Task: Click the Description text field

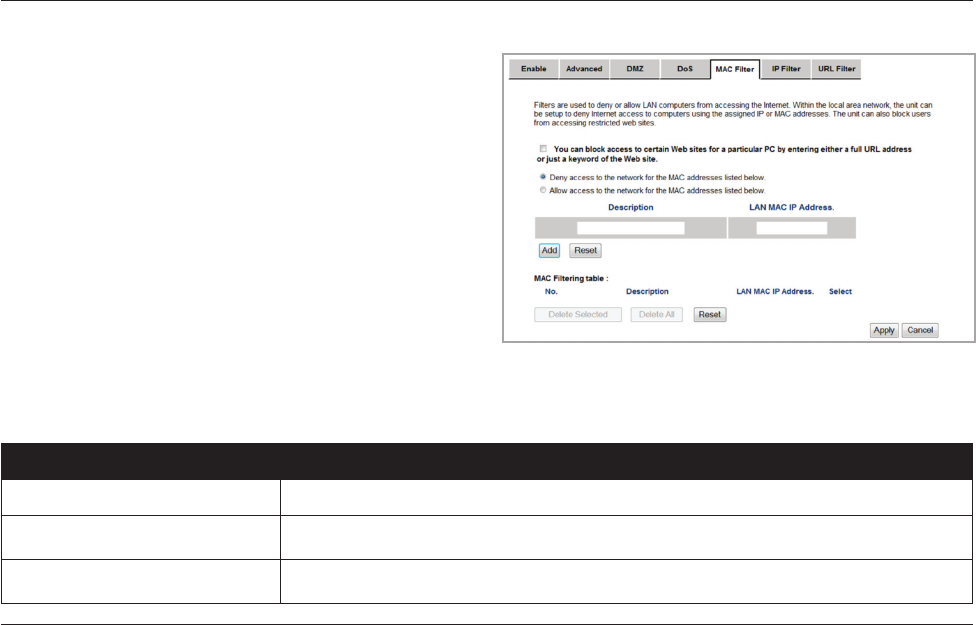Action: (x=630, y=228)
